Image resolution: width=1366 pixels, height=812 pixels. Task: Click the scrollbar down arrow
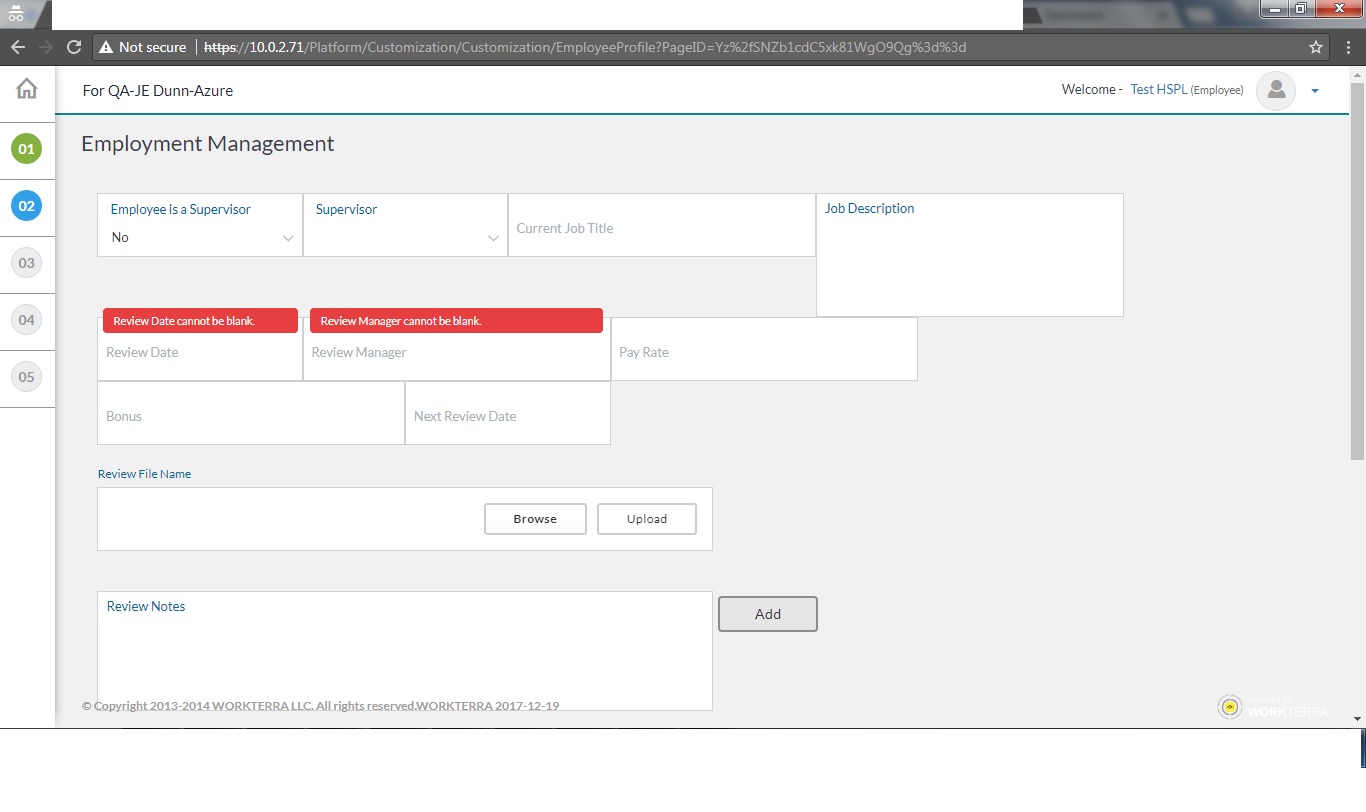click(x=1357, y=718)
